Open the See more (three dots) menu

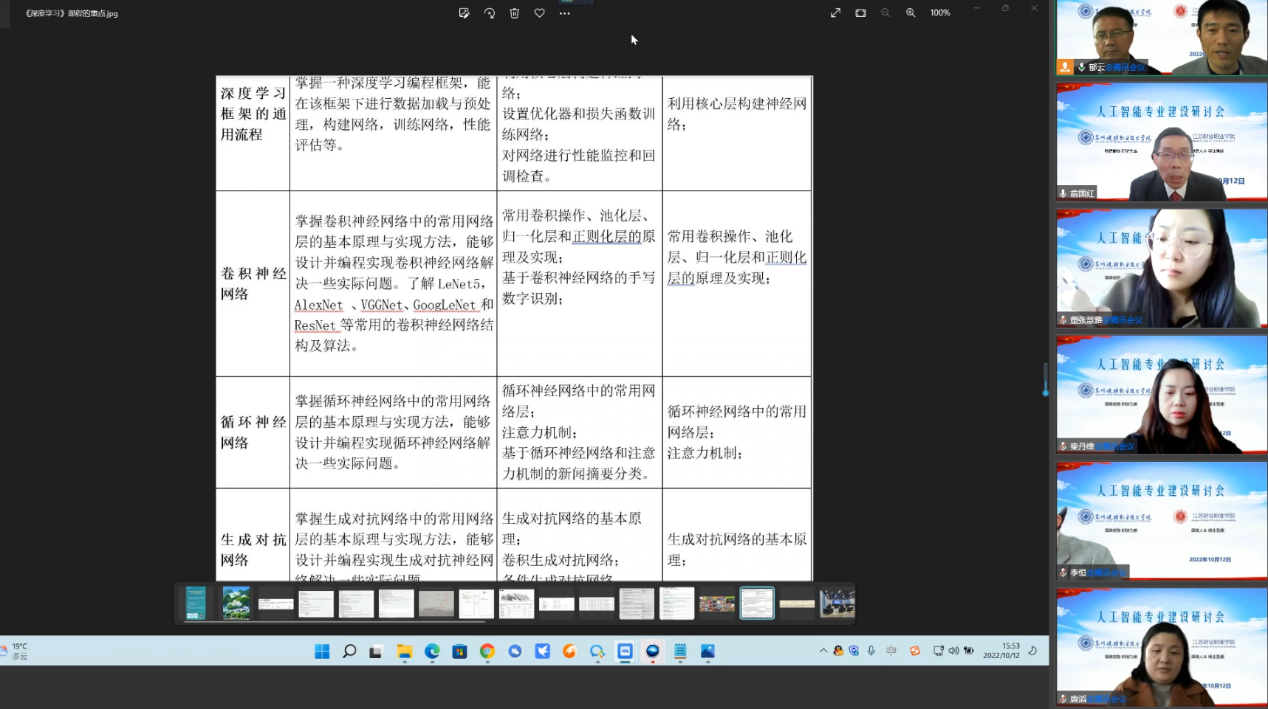pyautogui.click(x=564, y=13)
